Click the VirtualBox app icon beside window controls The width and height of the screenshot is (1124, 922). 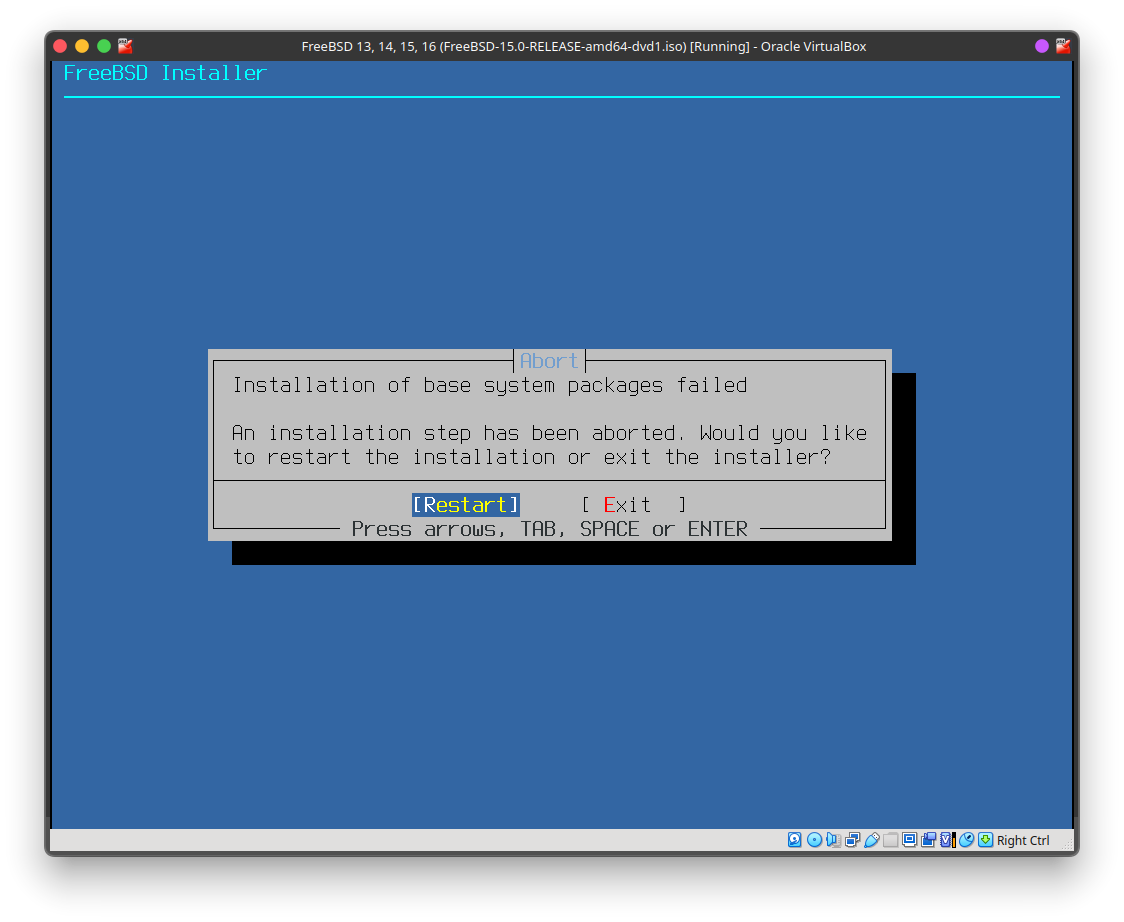click(125, 46)
